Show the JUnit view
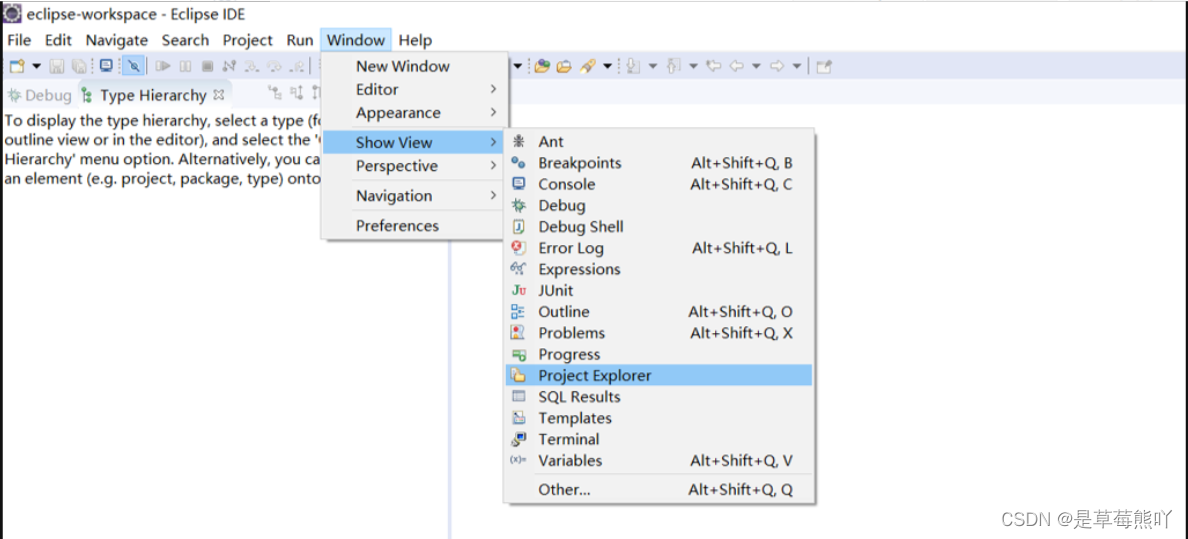 point(659,290)
